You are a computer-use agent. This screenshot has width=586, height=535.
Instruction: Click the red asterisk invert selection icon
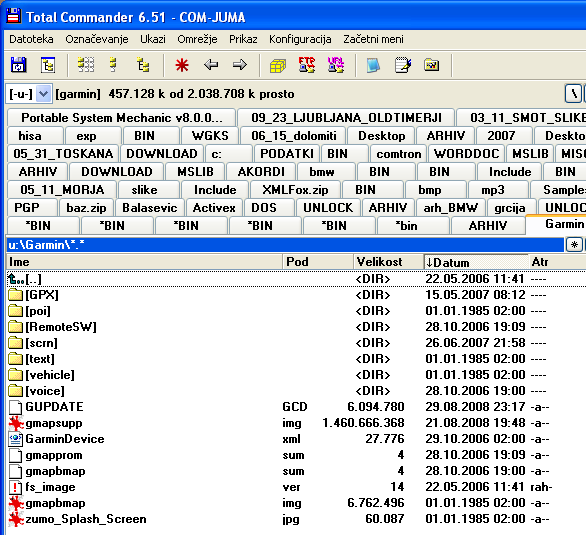tap(182, 65)
